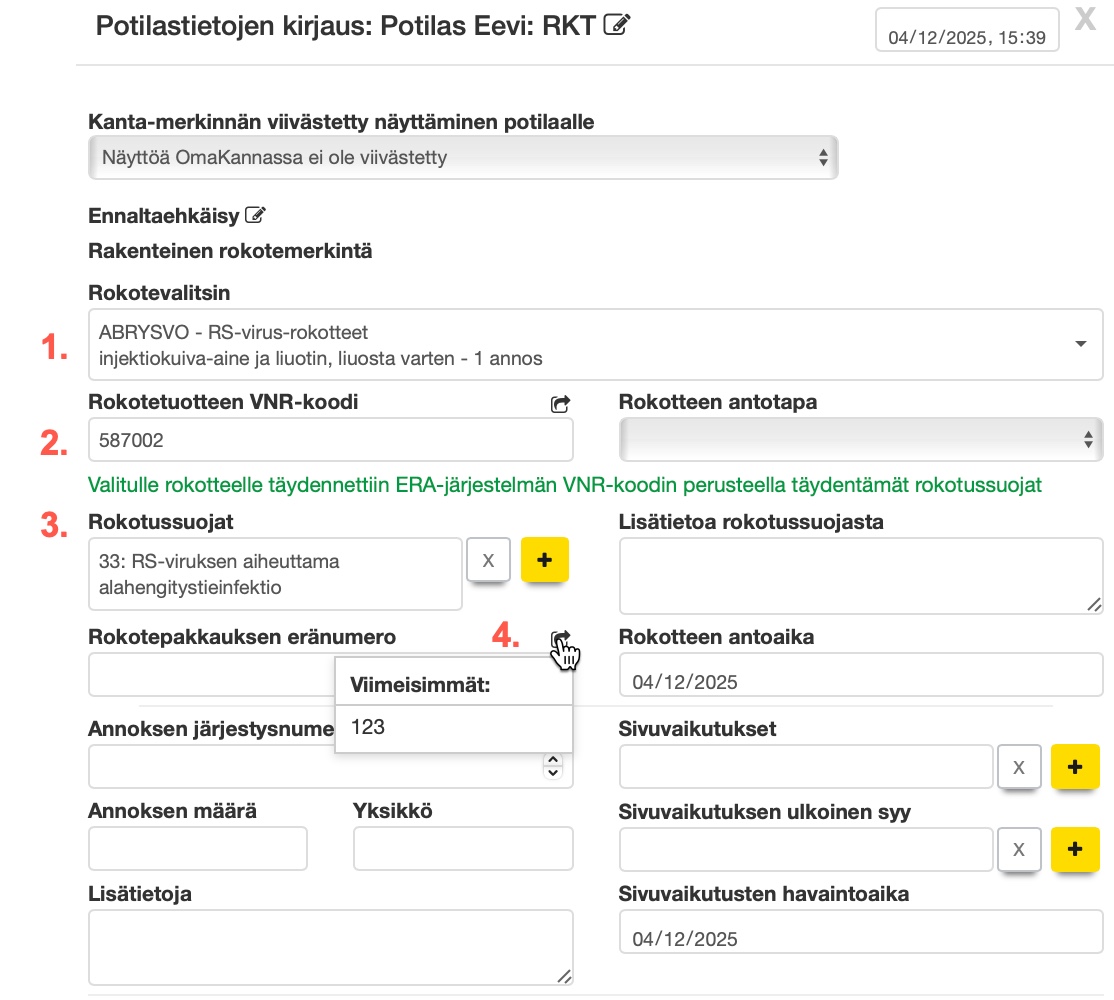
Task: Click the Lisätietoa rokotussuojasta text area
Action: point(861,575)
